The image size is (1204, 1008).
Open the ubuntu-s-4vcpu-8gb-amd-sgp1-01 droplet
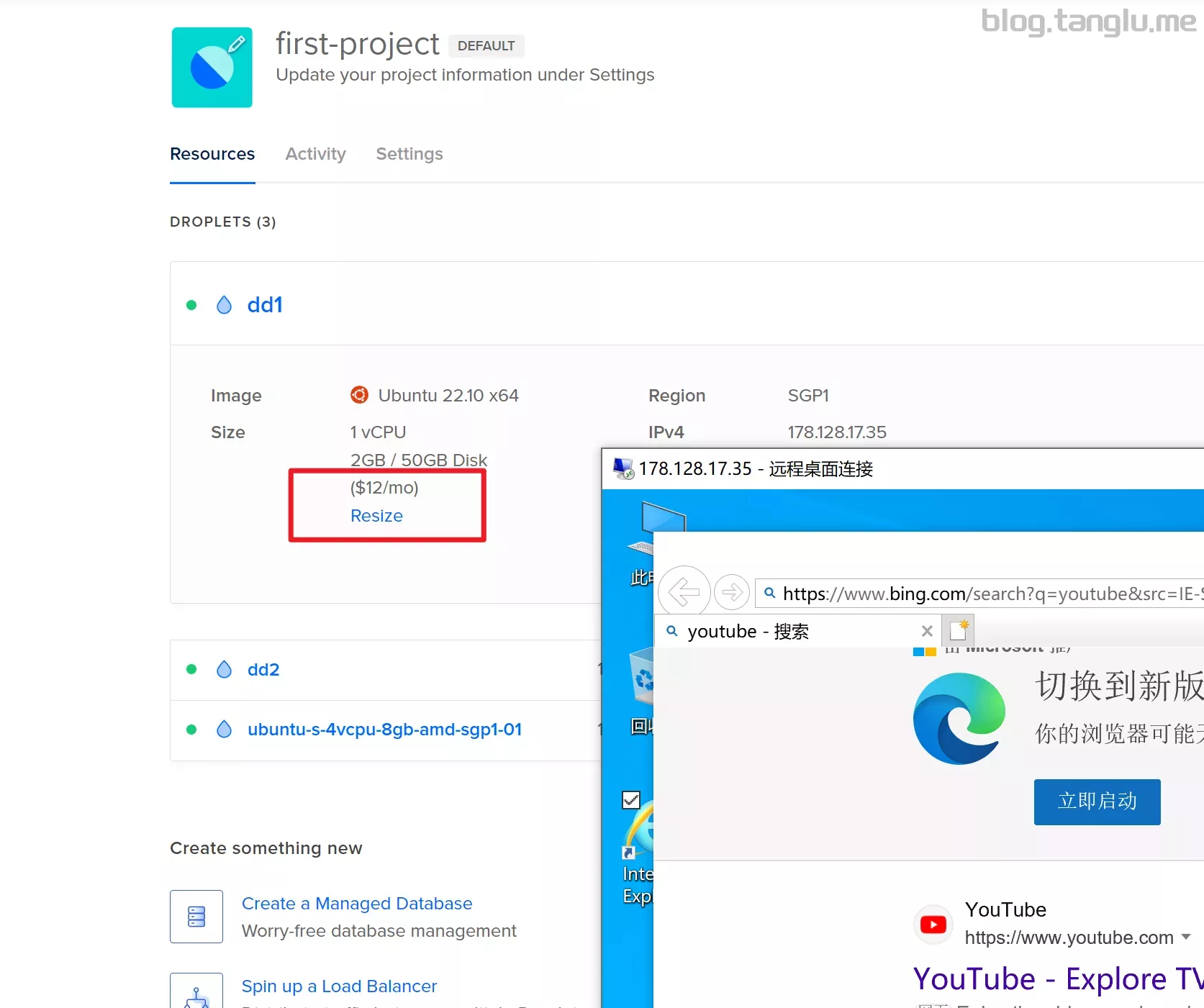pos(384,730)
